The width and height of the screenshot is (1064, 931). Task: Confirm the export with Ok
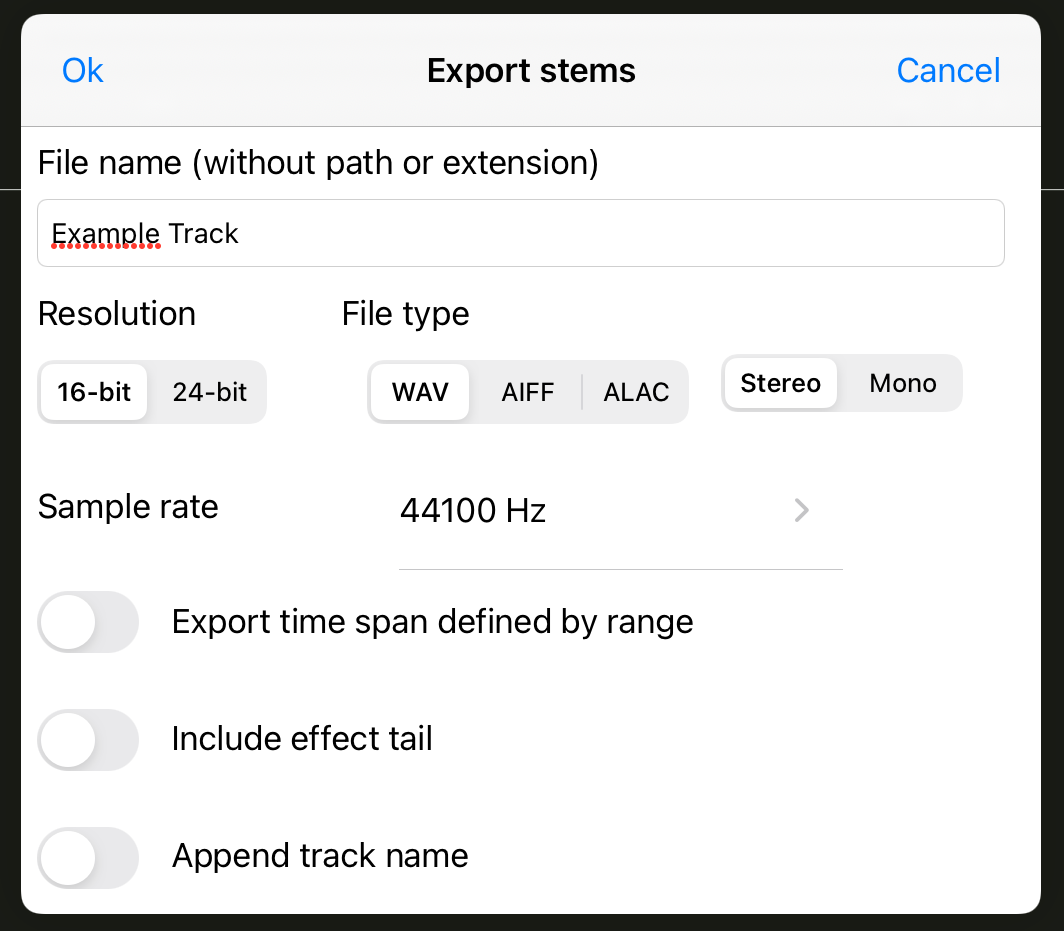click(x=83, y=71)
